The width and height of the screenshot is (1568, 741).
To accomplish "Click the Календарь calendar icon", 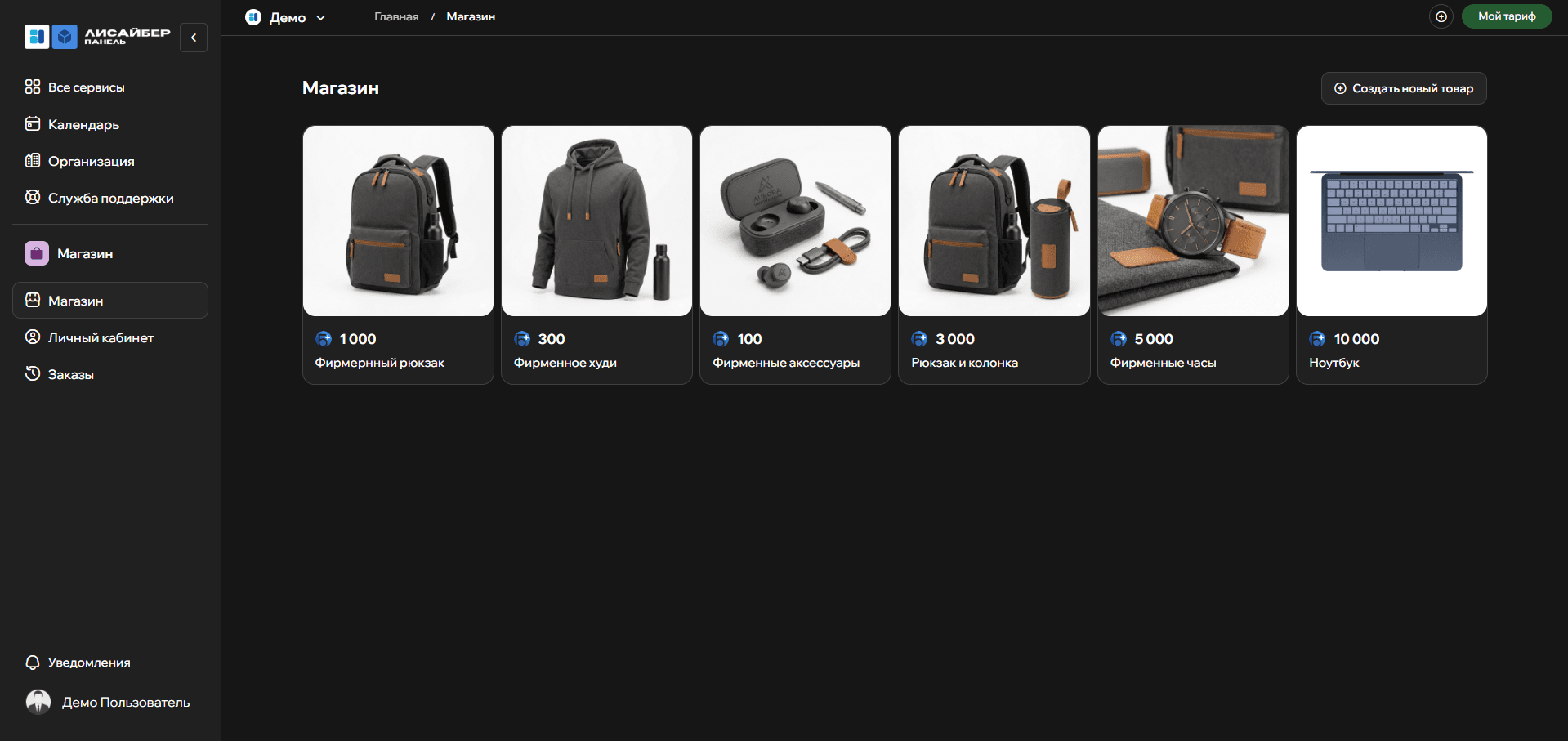I will coord(33,123).
